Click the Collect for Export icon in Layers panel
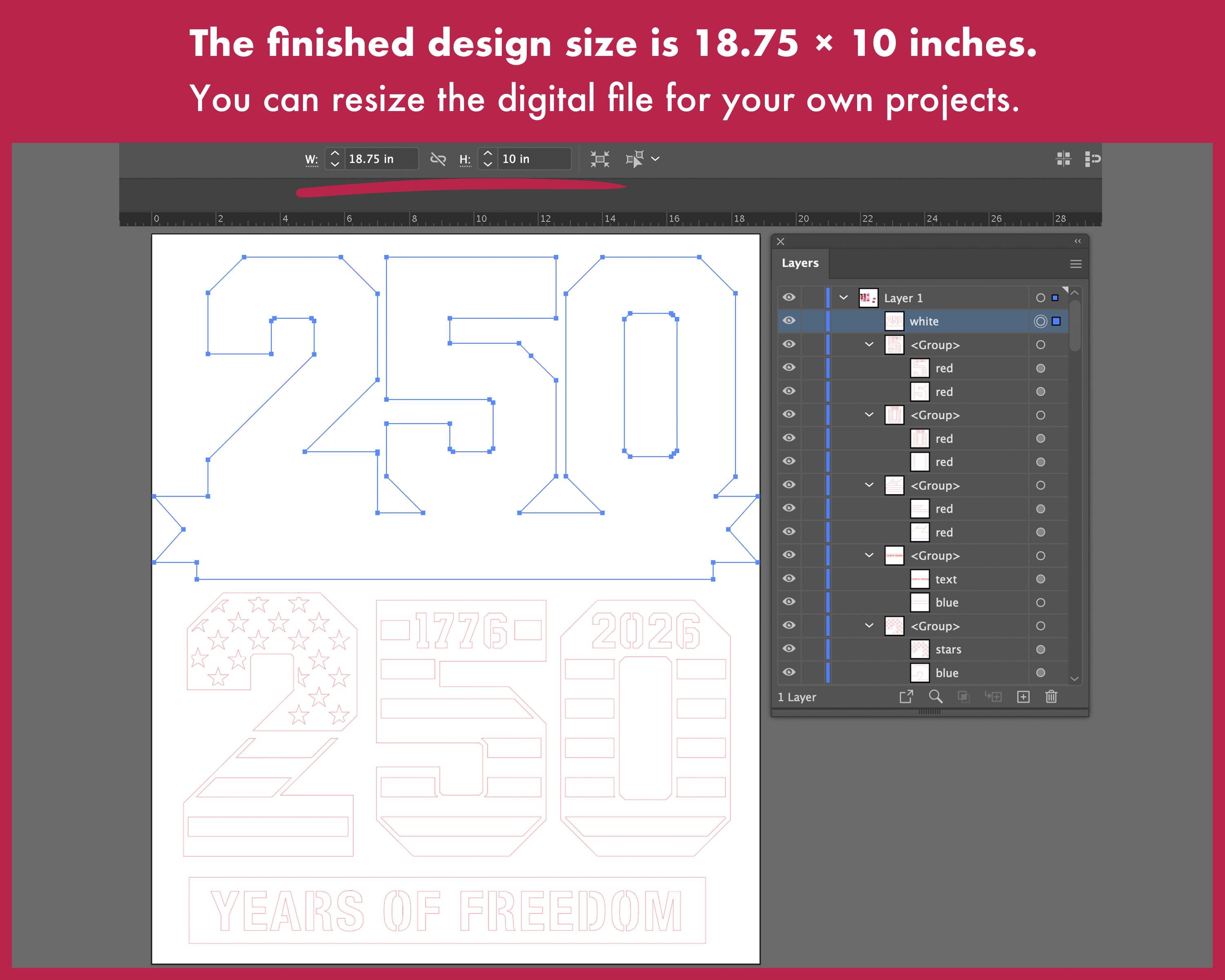Viewport: 1225px width, 980px height. click(906, 697)
